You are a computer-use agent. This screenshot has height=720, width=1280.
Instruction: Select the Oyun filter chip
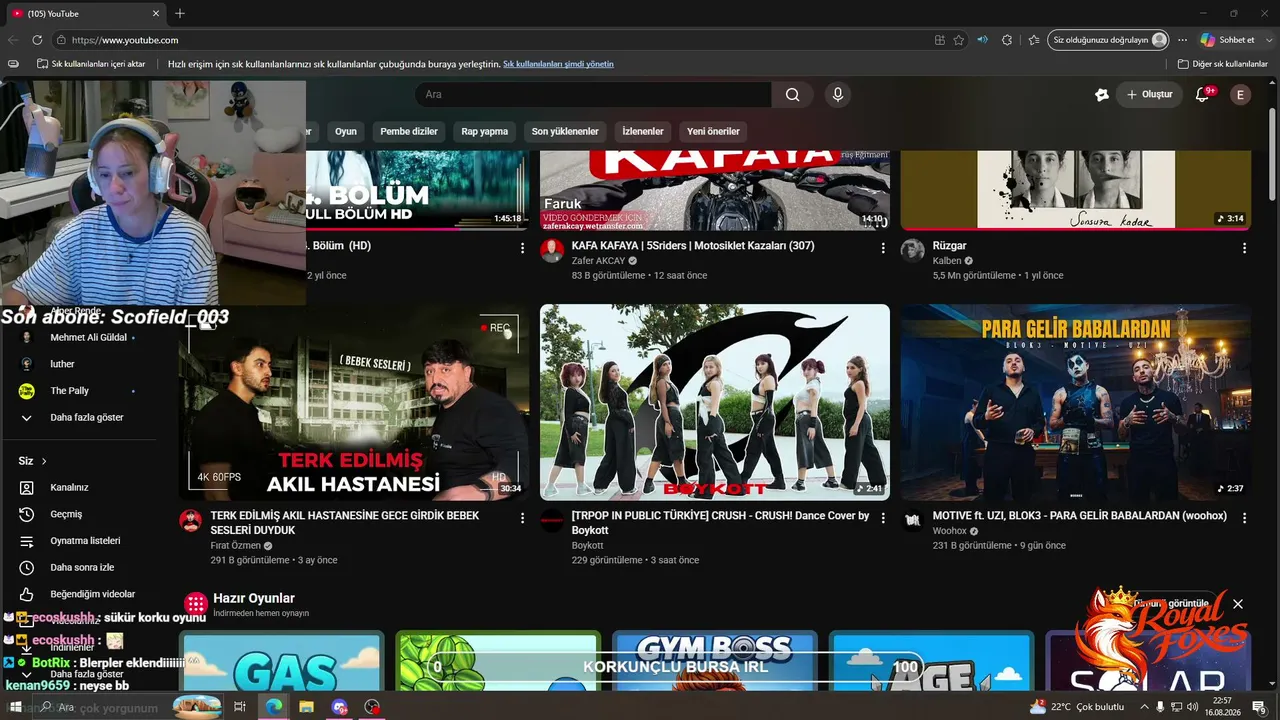[x=346, y=131]
